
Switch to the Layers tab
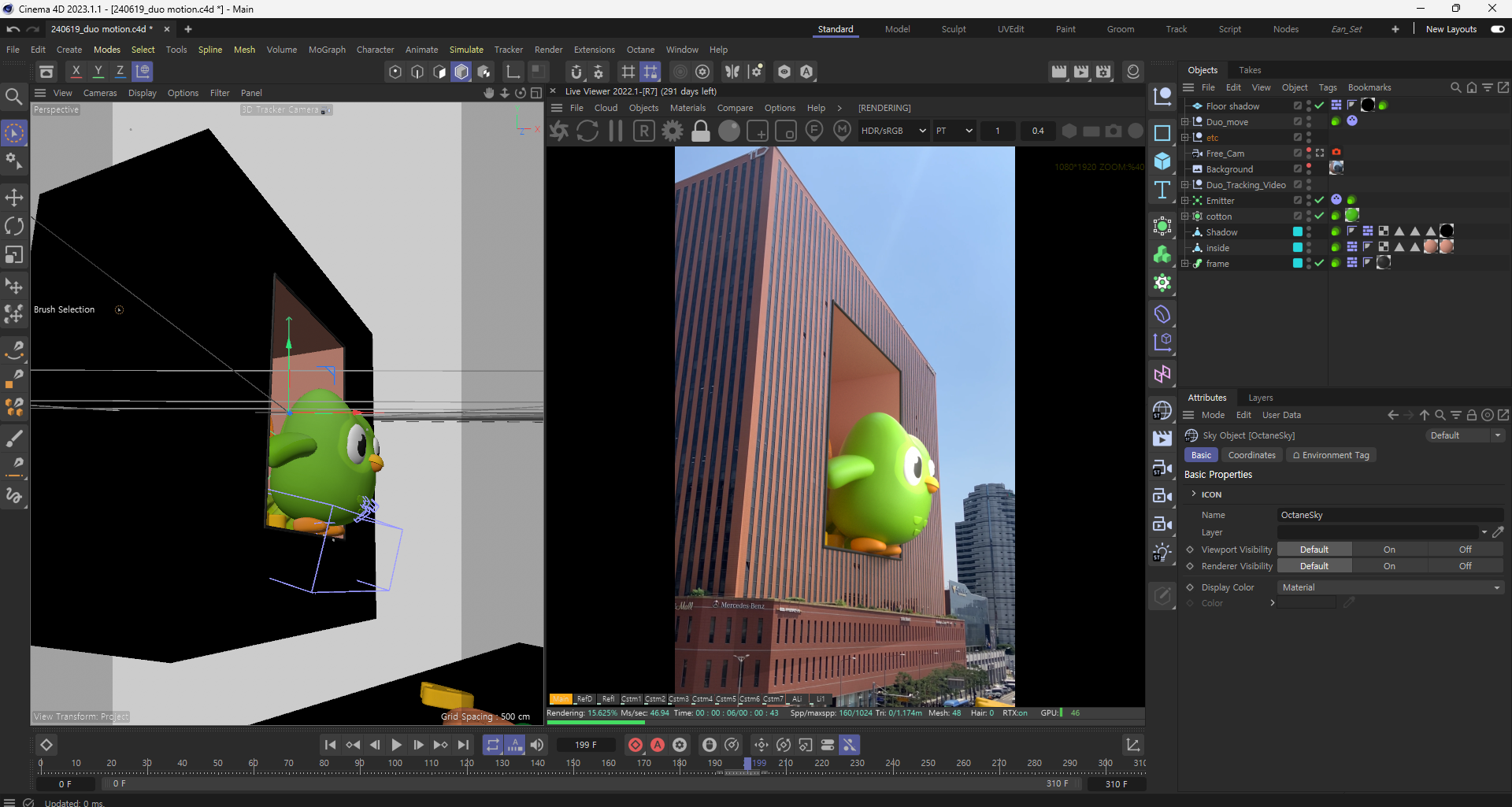pyautogui.click(x=1260, y=398)
